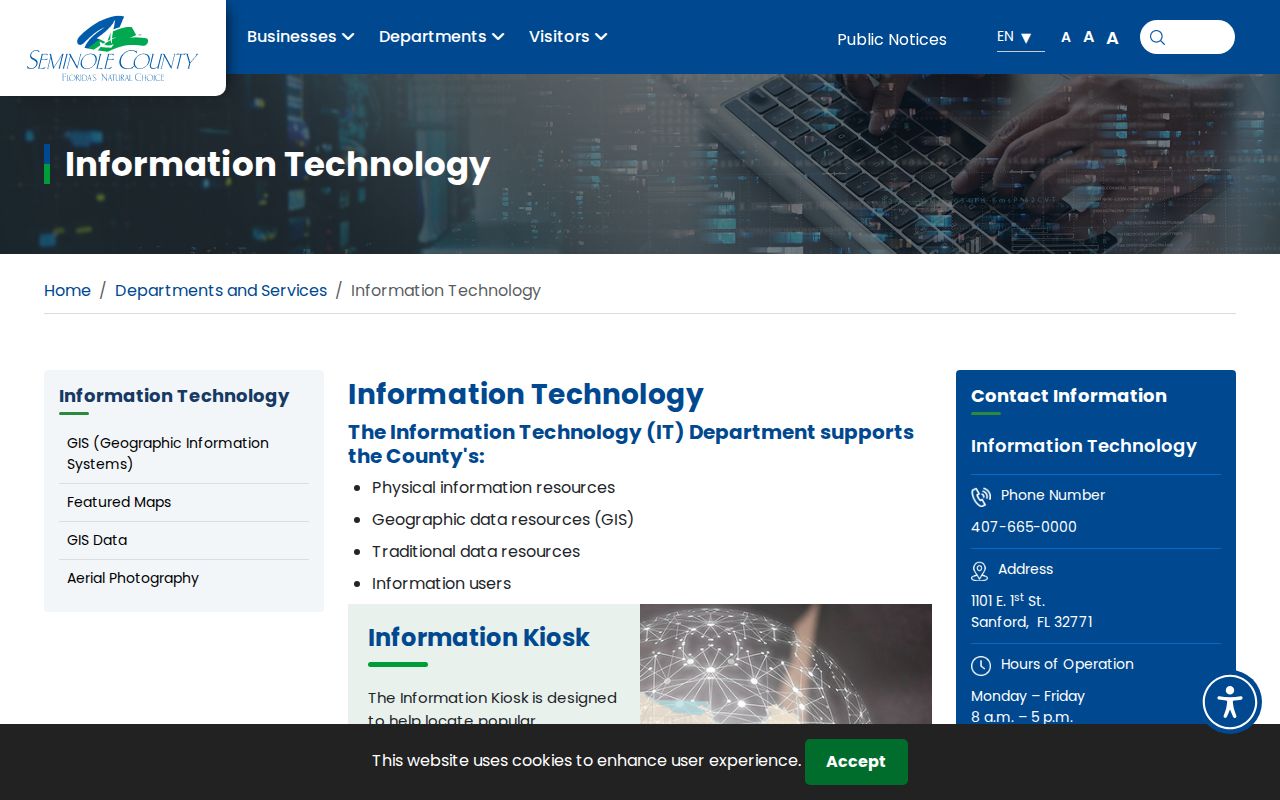
Task: Click the map pin Address icon
Action: [x=980, y=571]
